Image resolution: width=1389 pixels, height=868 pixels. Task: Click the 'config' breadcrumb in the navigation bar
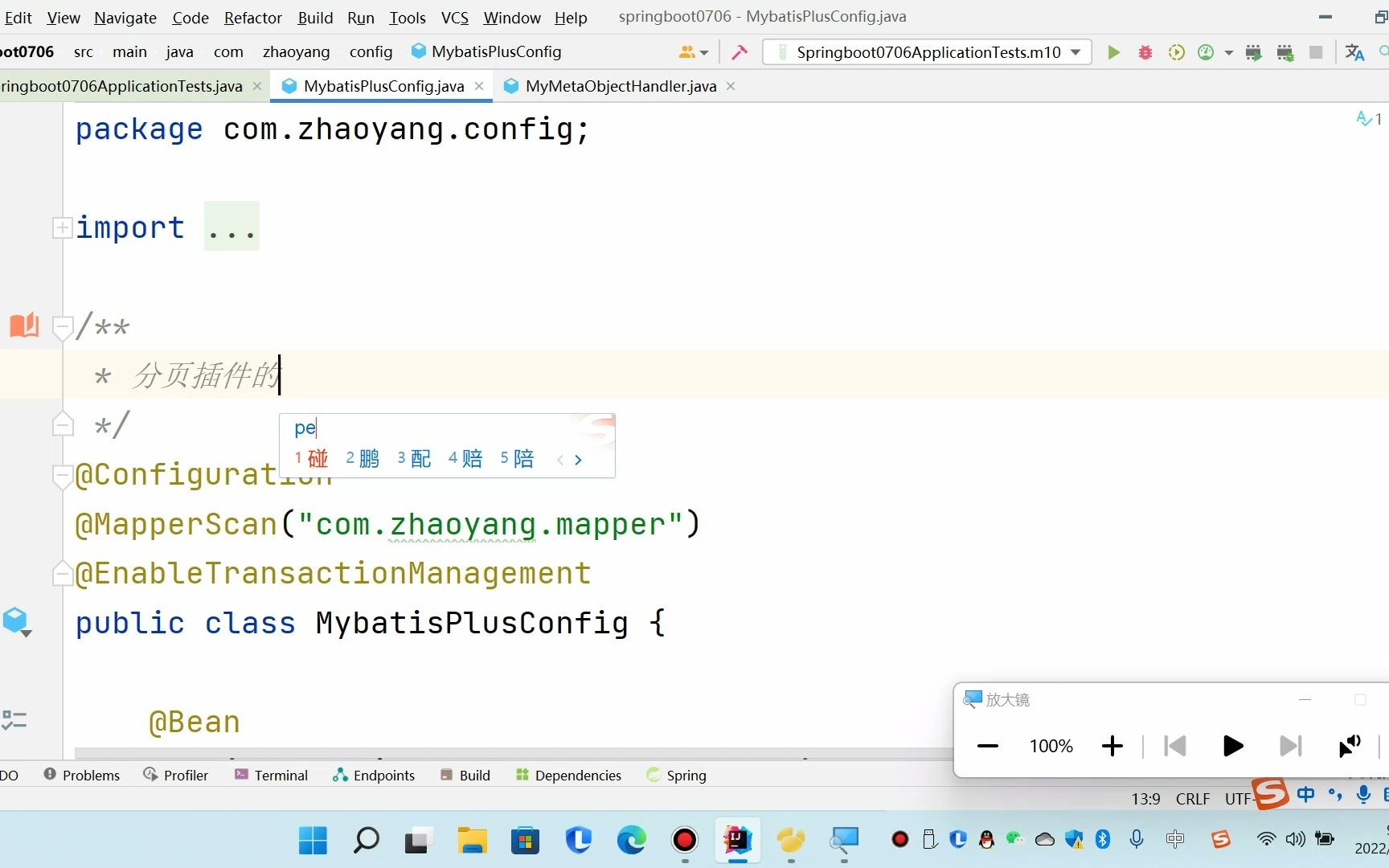click(371, 52)
